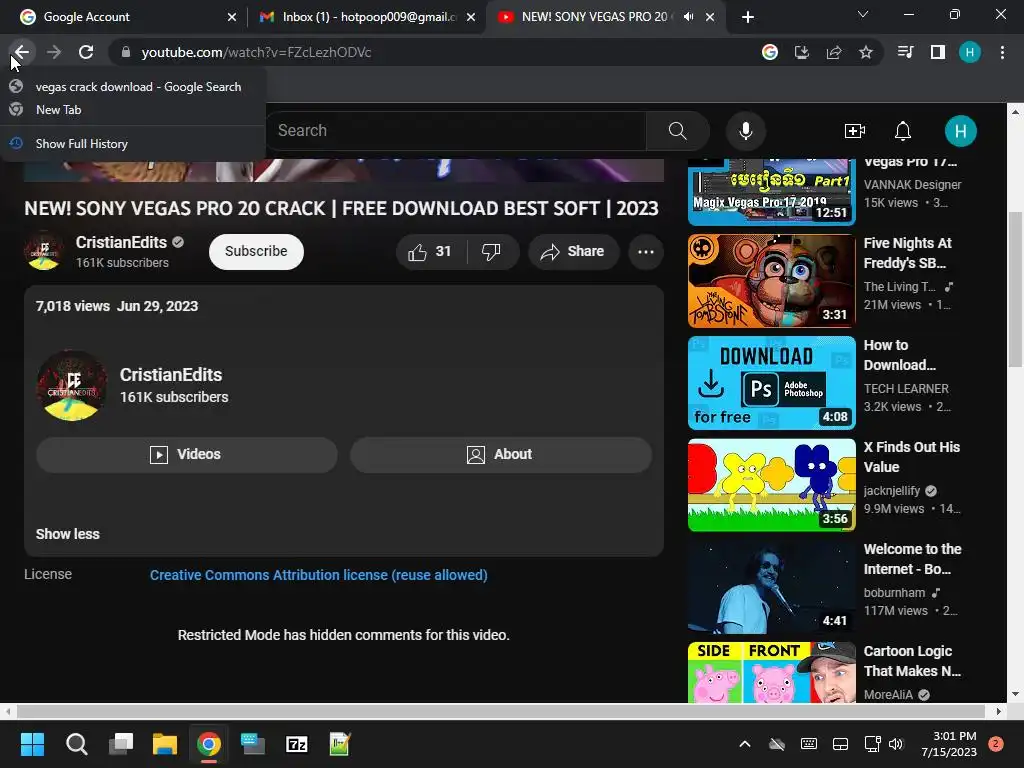Screen dimensions: 1024x768
Task: Dislike the video with thumbs down
Action: 492,251
